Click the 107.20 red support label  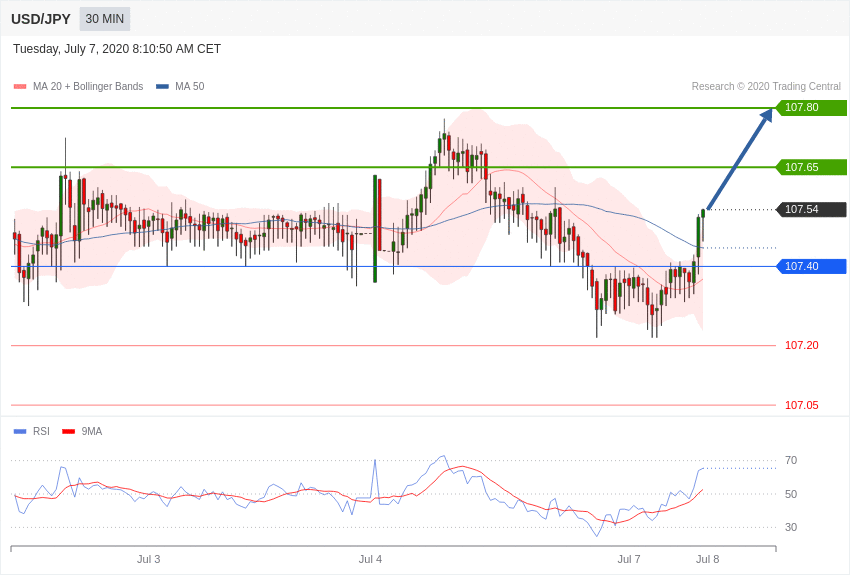[x=802, y=345]
